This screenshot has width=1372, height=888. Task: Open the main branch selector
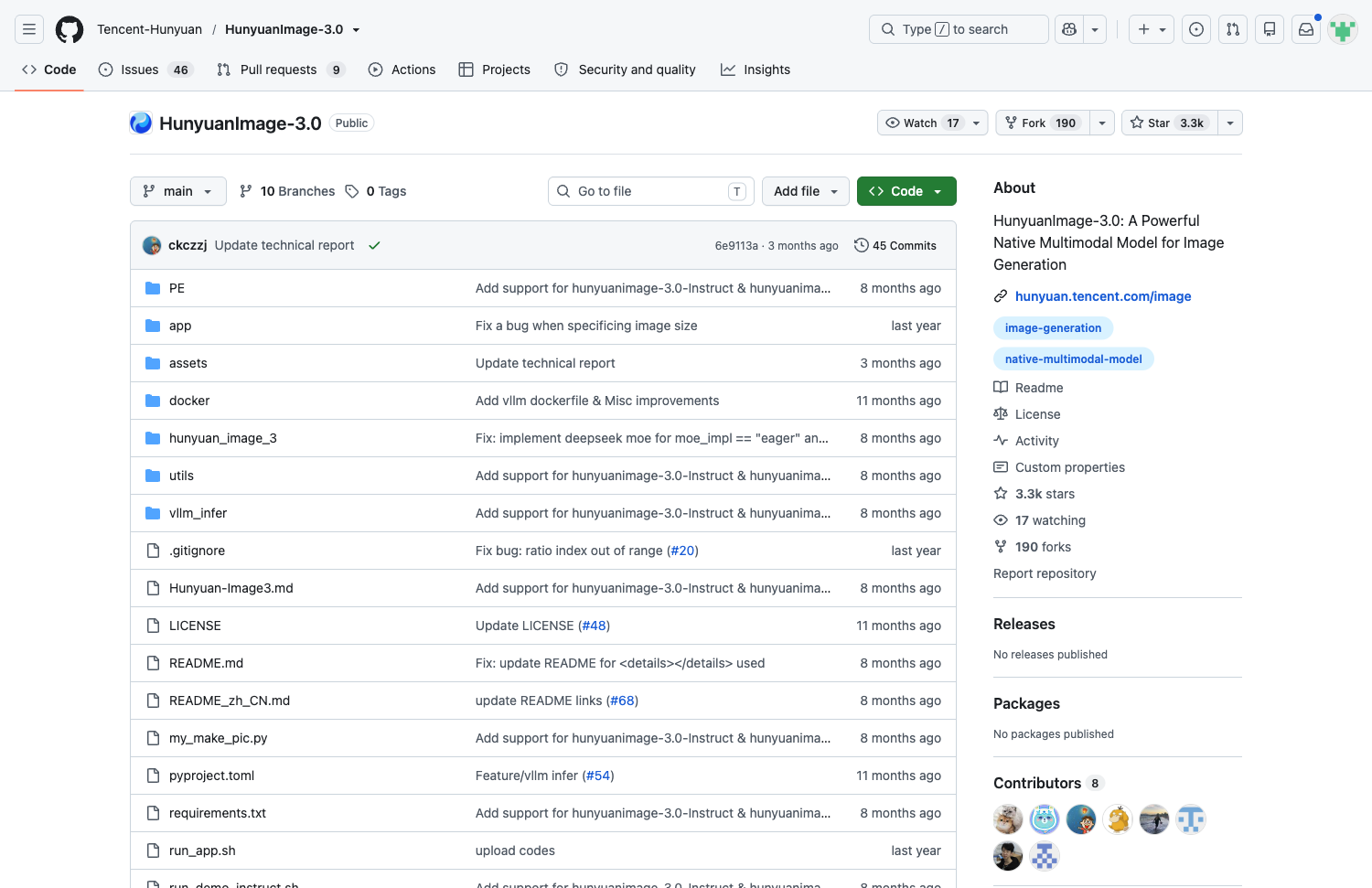(x=178, y=191)
